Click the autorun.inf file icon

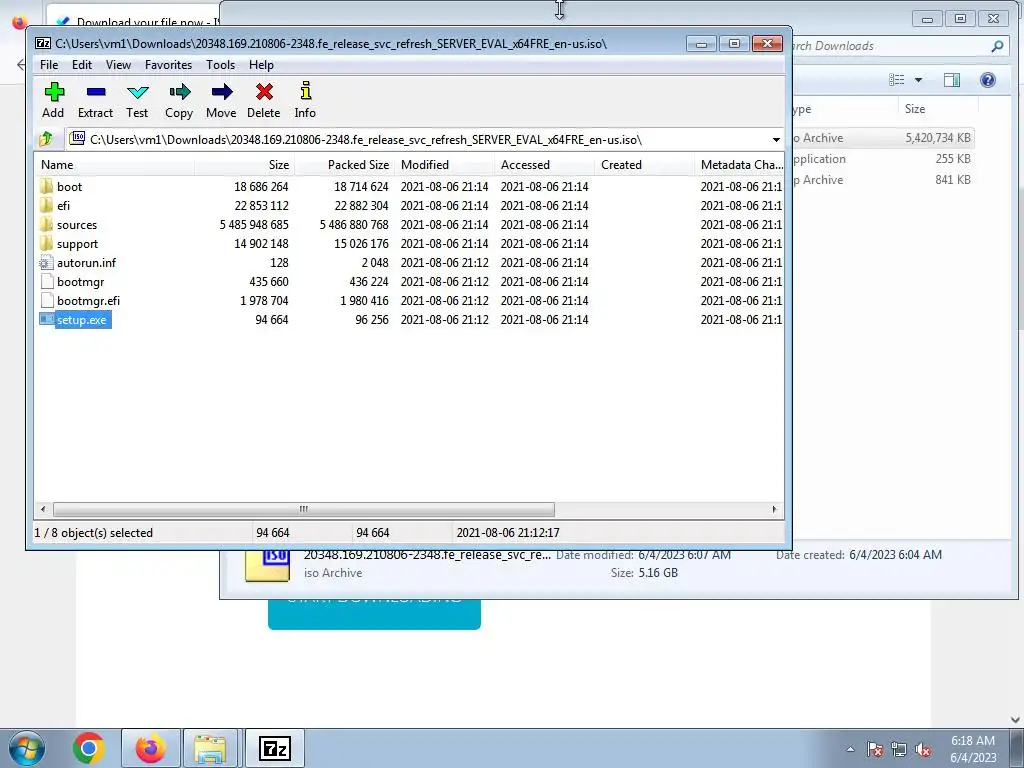pos(46,263)
